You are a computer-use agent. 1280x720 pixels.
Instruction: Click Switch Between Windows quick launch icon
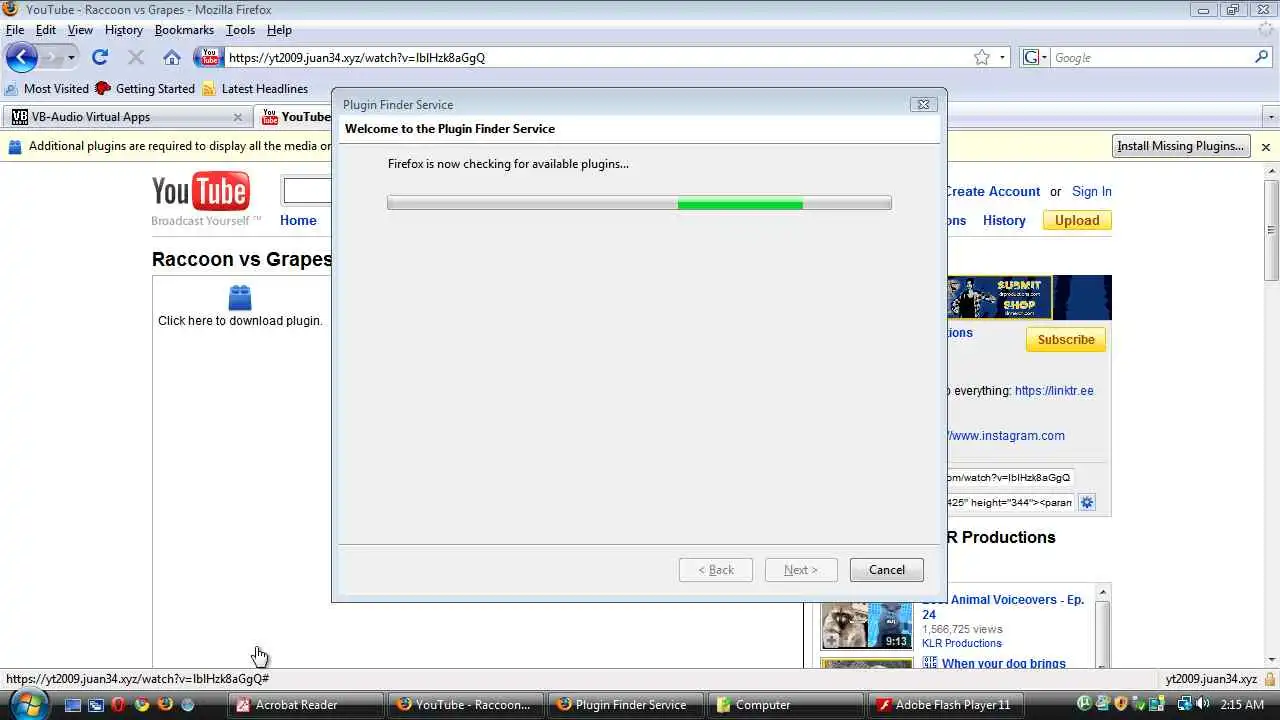click(96, 705)
